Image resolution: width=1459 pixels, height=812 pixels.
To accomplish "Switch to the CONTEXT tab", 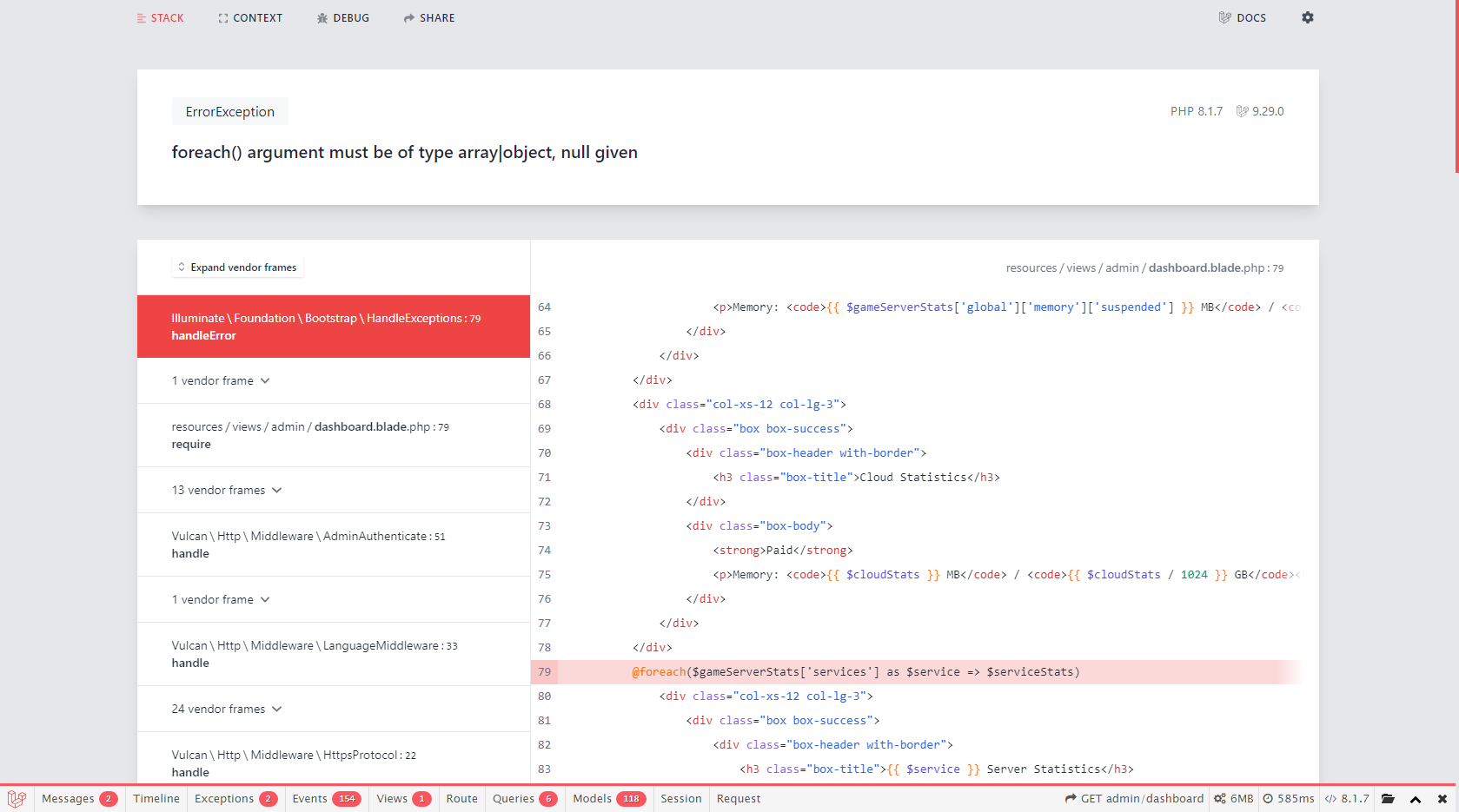I will tap(250, 17).
